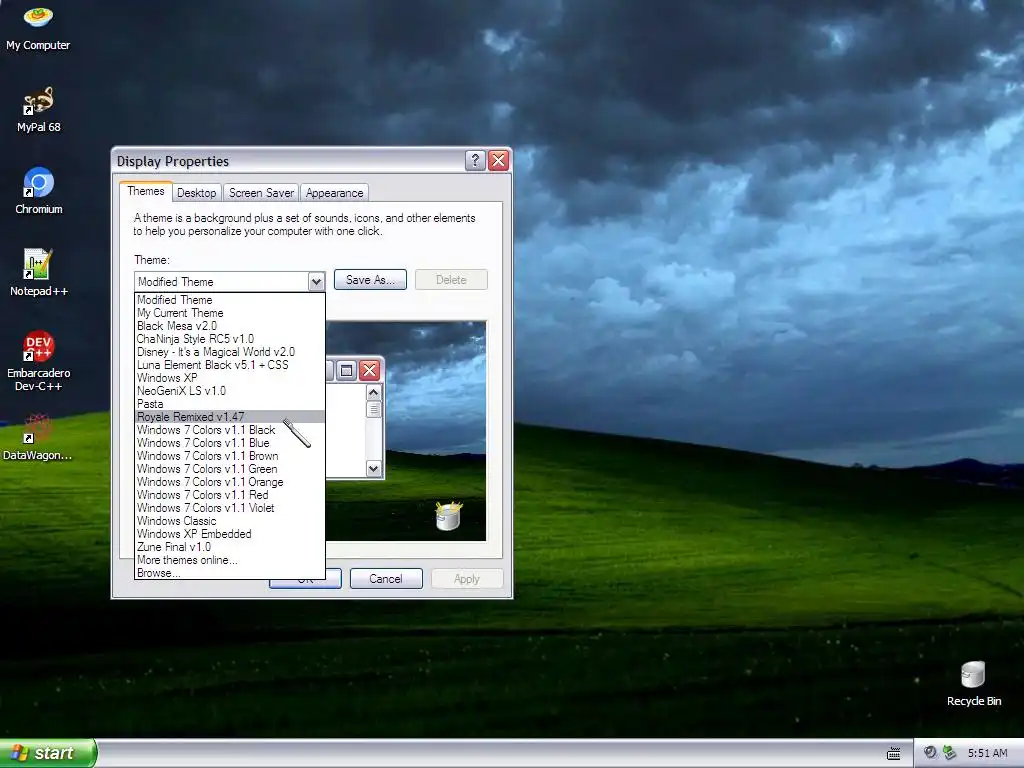This screenshot has height=768, width=1024.
Task: Pick Windows 7 Colors v1.1 Red
Action: coord(230,495)
